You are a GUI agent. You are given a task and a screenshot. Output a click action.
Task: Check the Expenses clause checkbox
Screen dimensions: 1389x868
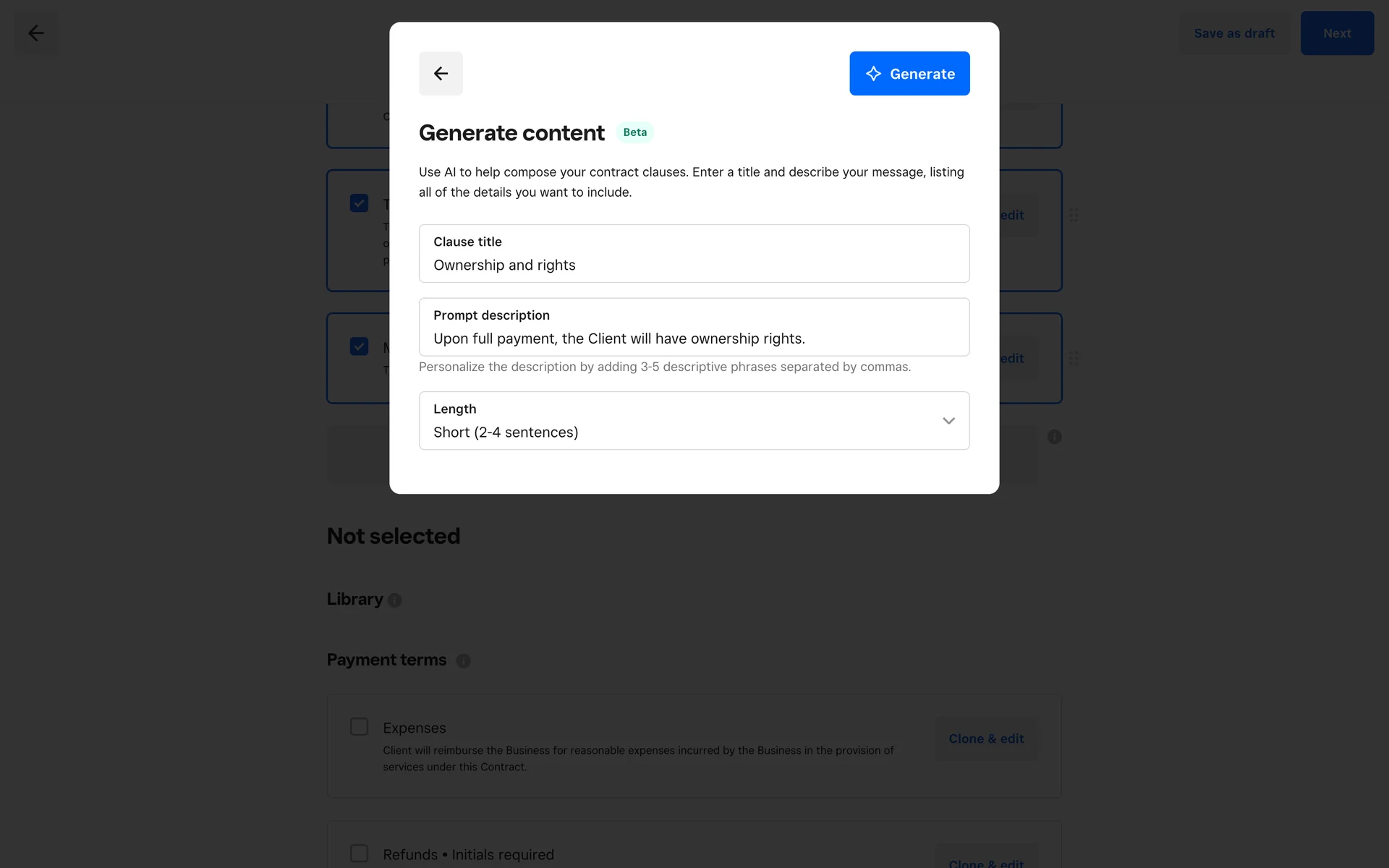pyautogui.click(x=359, y=726)
